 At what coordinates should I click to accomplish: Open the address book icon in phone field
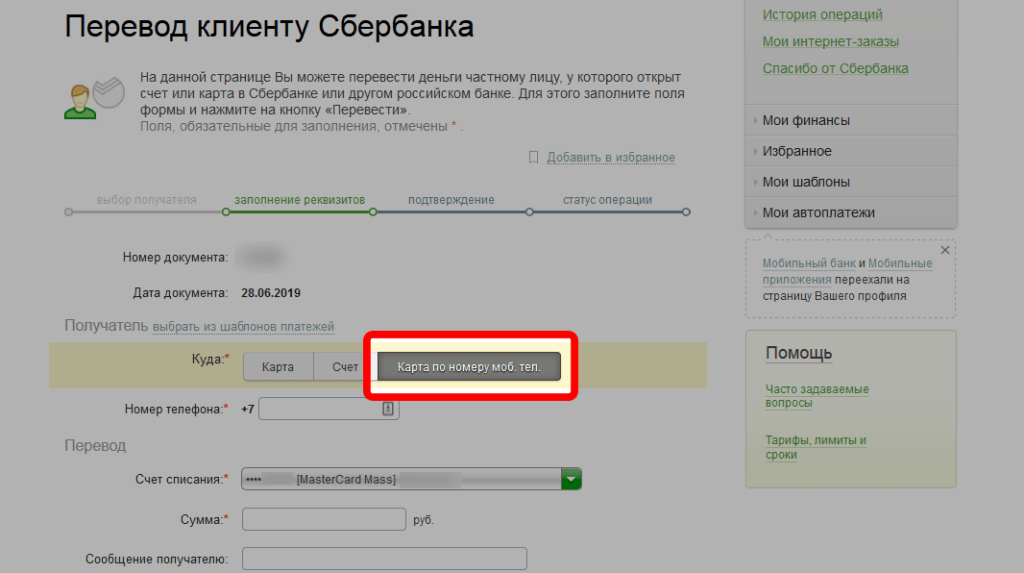coord(388,408)
